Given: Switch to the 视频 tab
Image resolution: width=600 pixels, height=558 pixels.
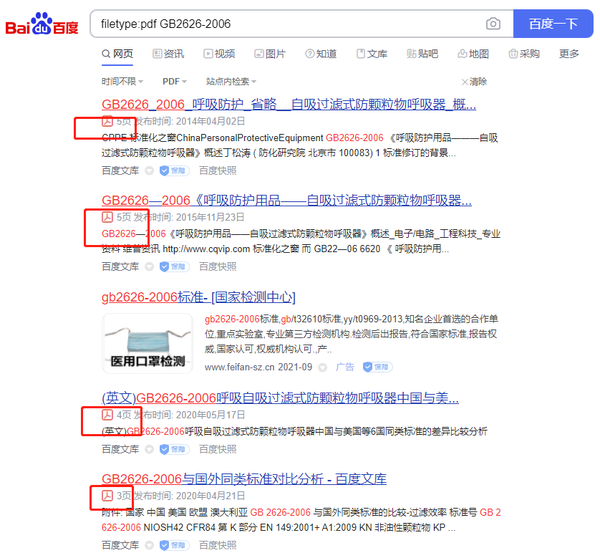Looking at the screenshot, I should pyautogui.click(x=219, y=54).
